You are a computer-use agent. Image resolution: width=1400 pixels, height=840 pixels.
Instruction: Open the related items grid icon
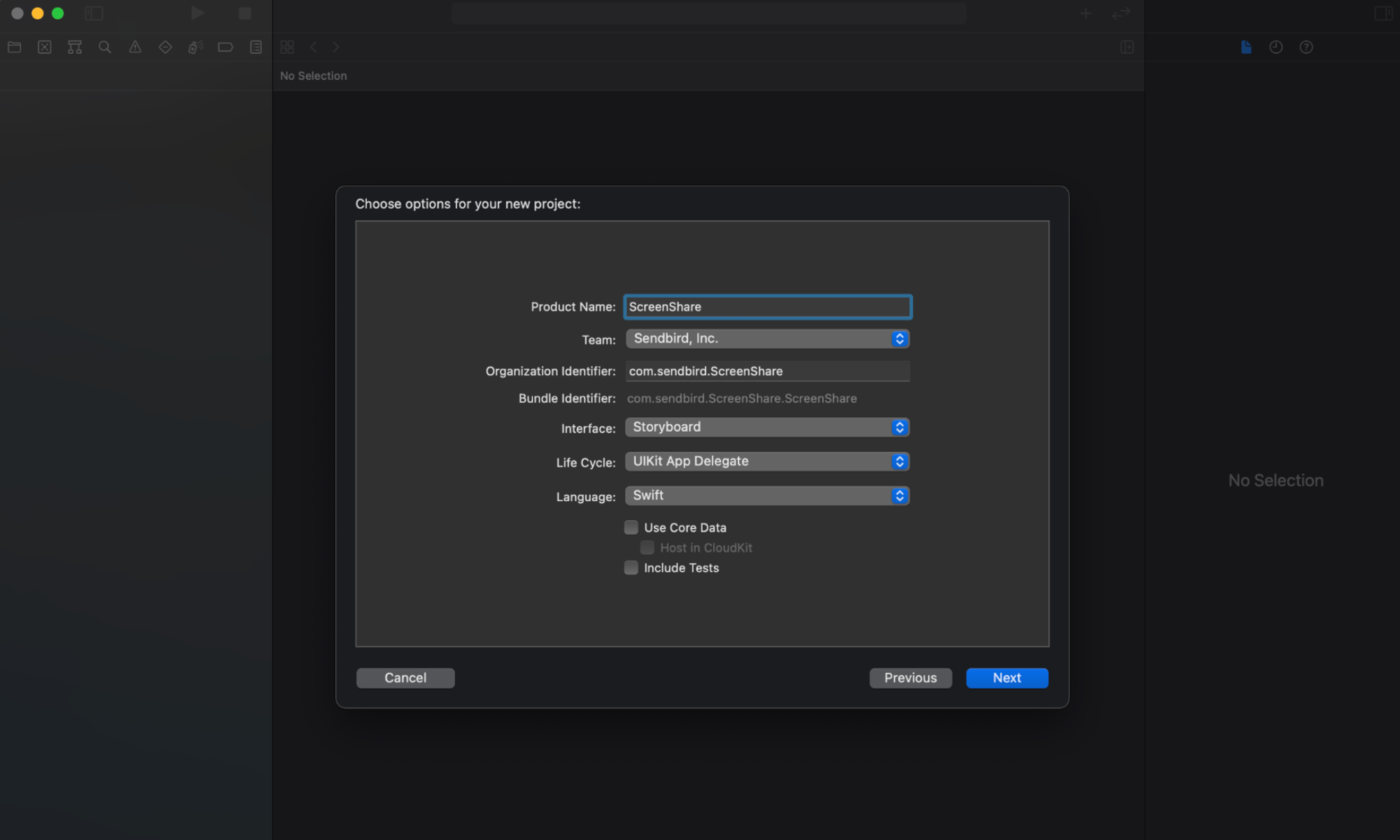pos(287,47)
